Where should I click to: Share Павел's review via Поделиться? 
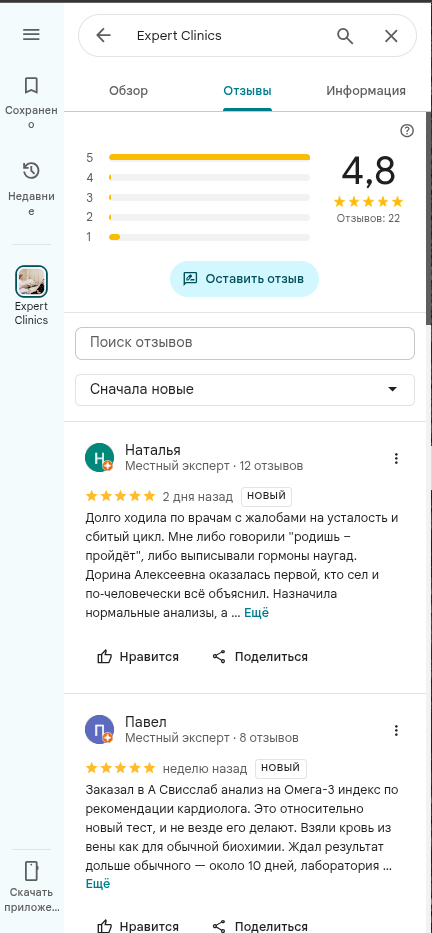coord(260,926)
